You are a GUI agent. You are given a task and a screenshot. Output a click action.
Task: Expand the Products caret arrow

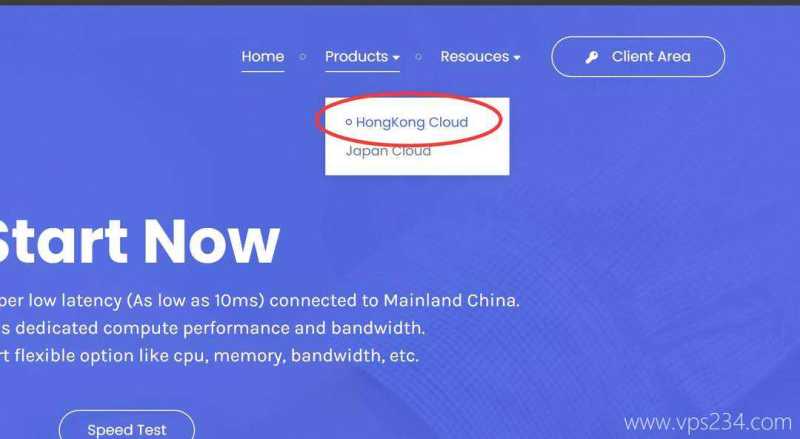396,58
